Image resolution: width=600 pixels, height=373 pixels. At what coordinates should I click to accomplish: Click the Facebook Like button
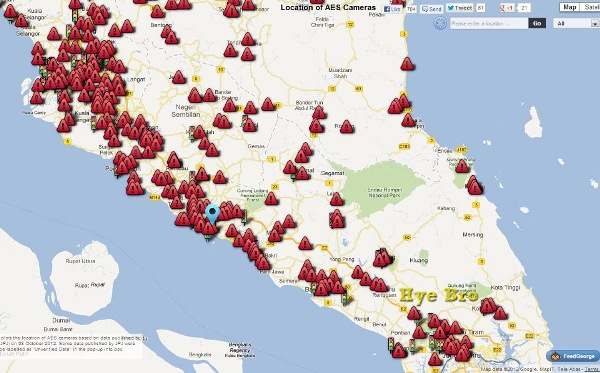pyautogui.click(x=392, y=9)
